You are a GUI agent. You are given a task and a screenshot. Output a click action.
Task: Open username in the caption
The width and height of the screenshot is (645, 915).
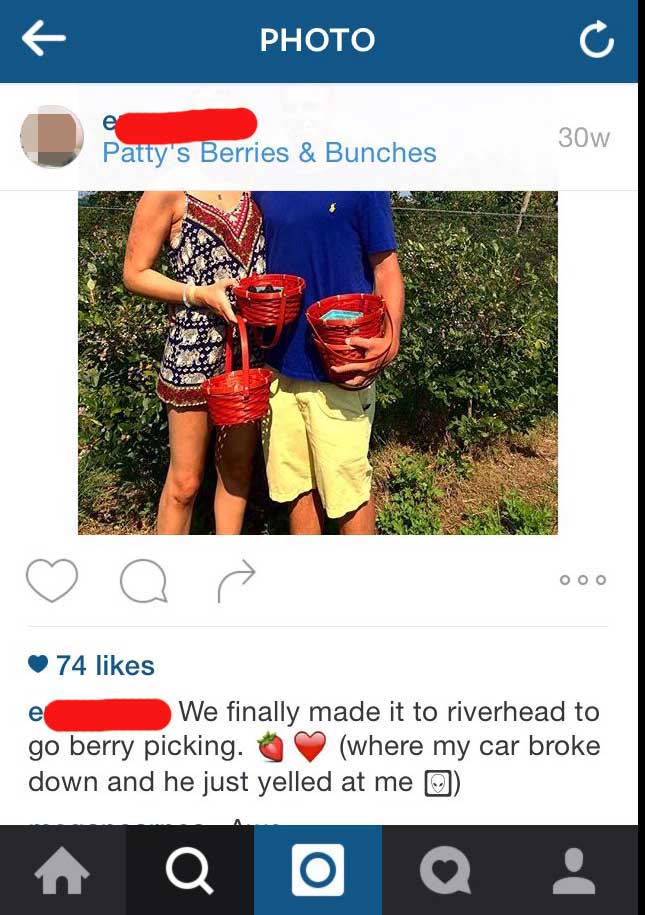pos(100,714)
